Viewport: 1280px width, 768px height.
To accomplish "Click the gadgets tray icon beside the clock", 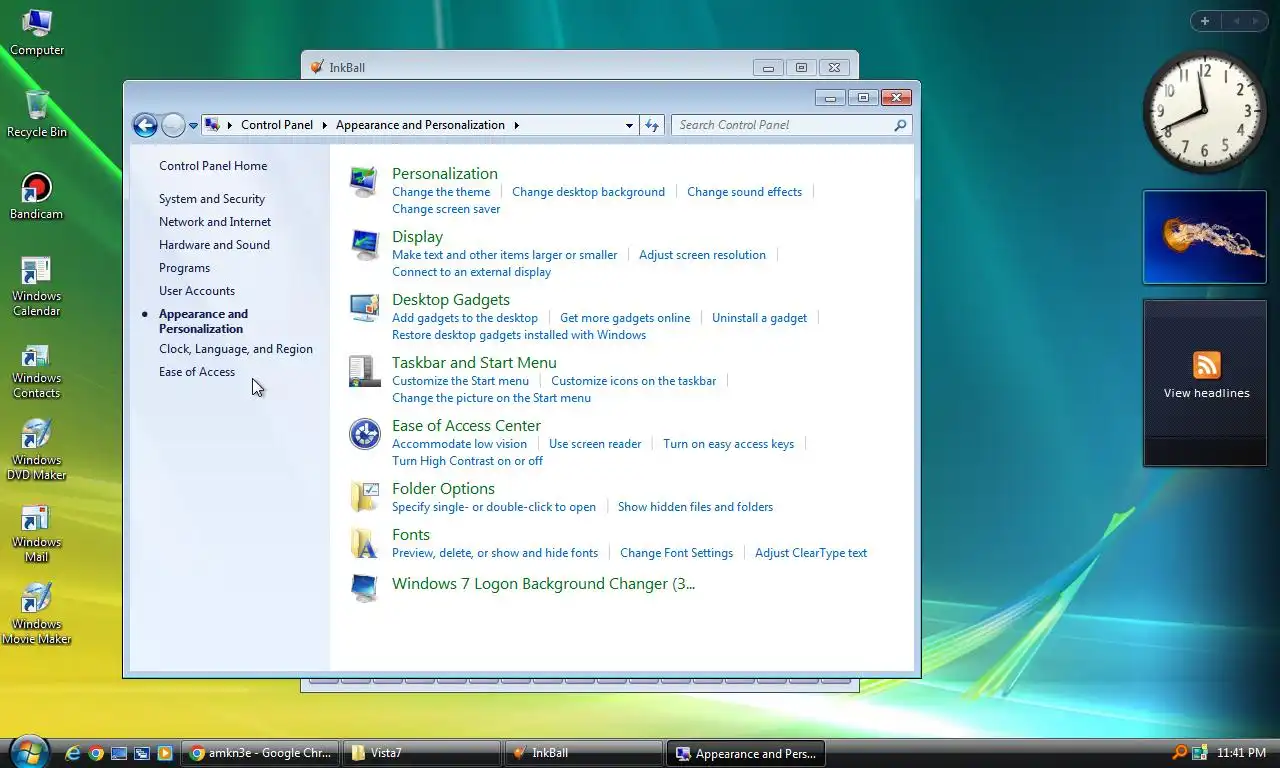I will (1199, 753).
